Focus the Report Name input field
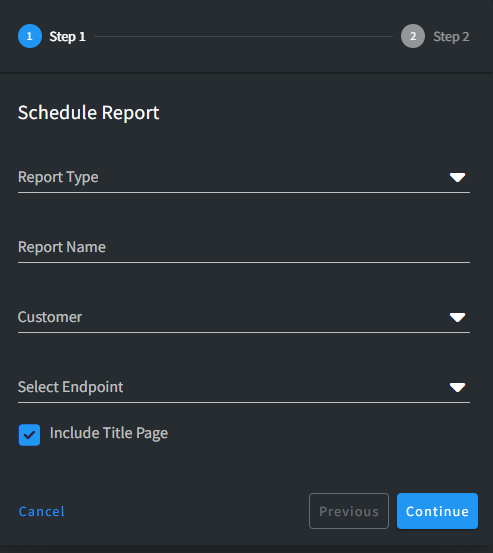The image size is (493, 553). (244, 248)
